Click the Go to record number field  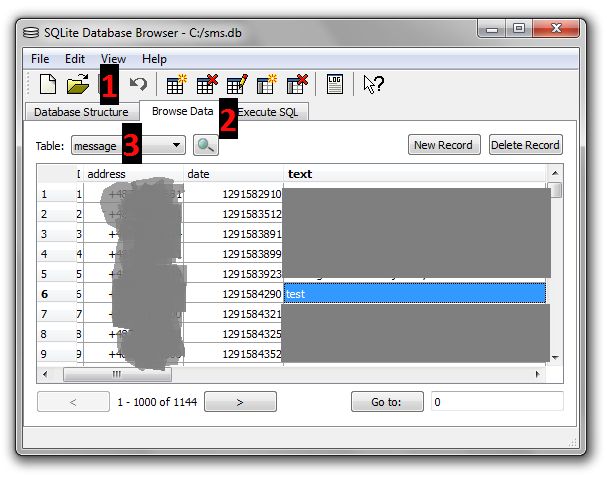click(497, 401)
